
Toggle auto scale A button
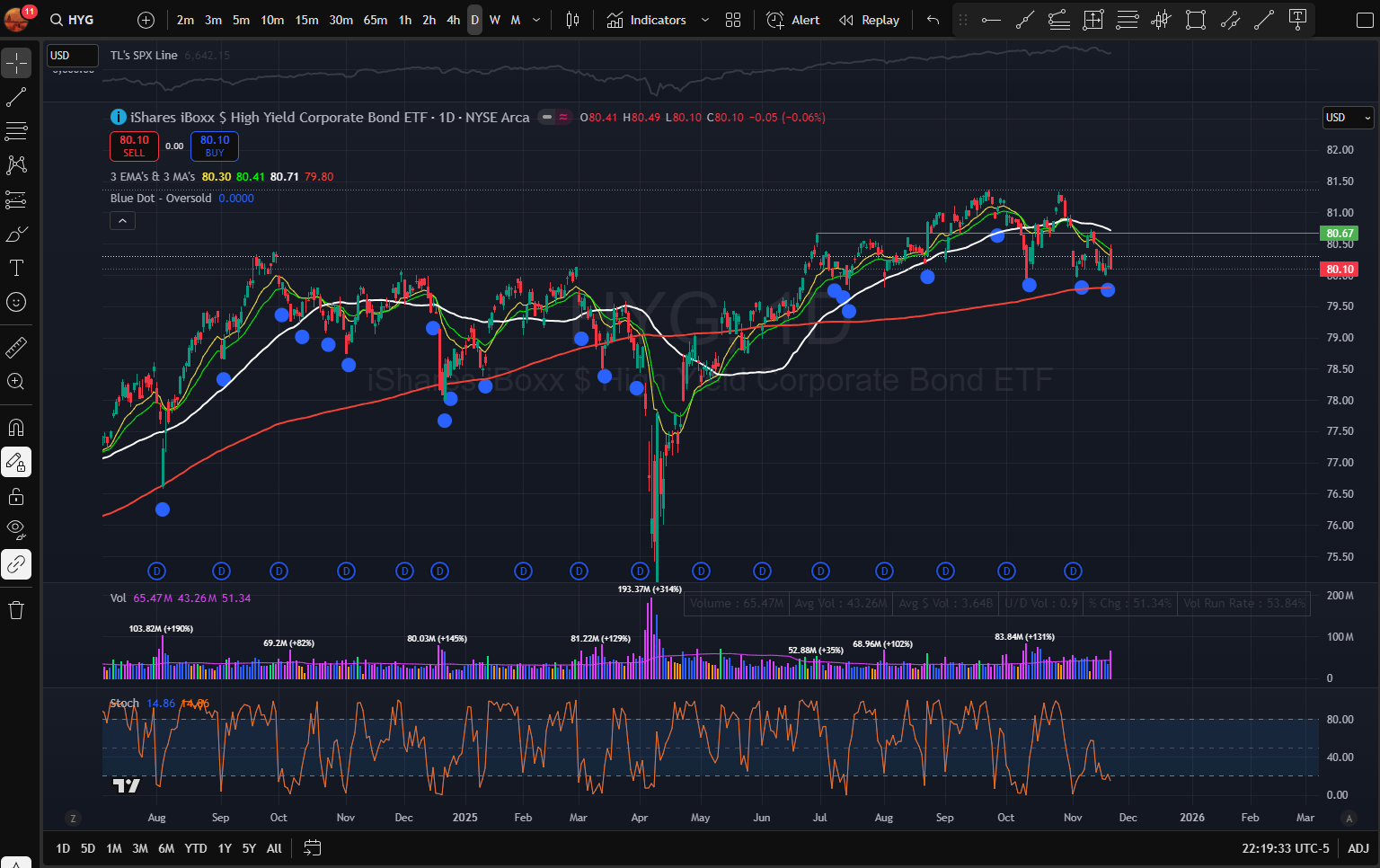pos(1349,818)
